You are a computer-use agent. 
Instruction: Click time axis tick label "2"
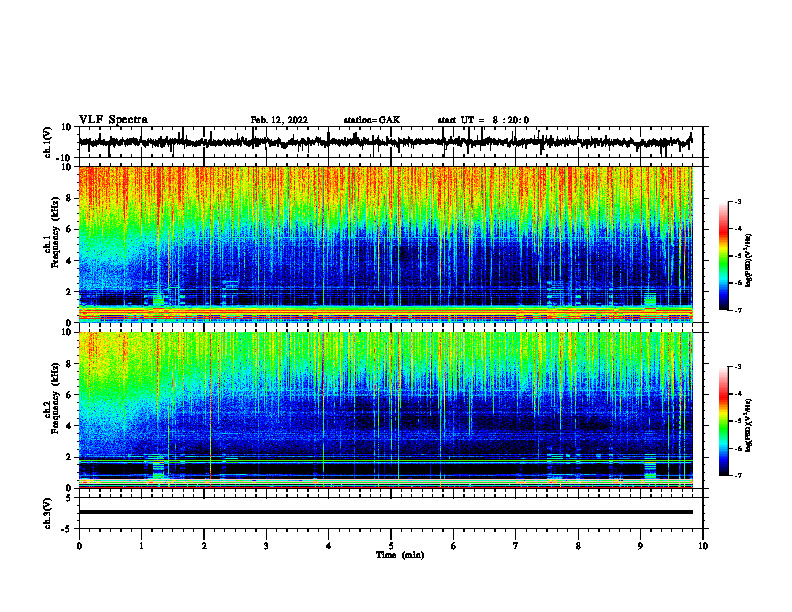click(204, 546)
